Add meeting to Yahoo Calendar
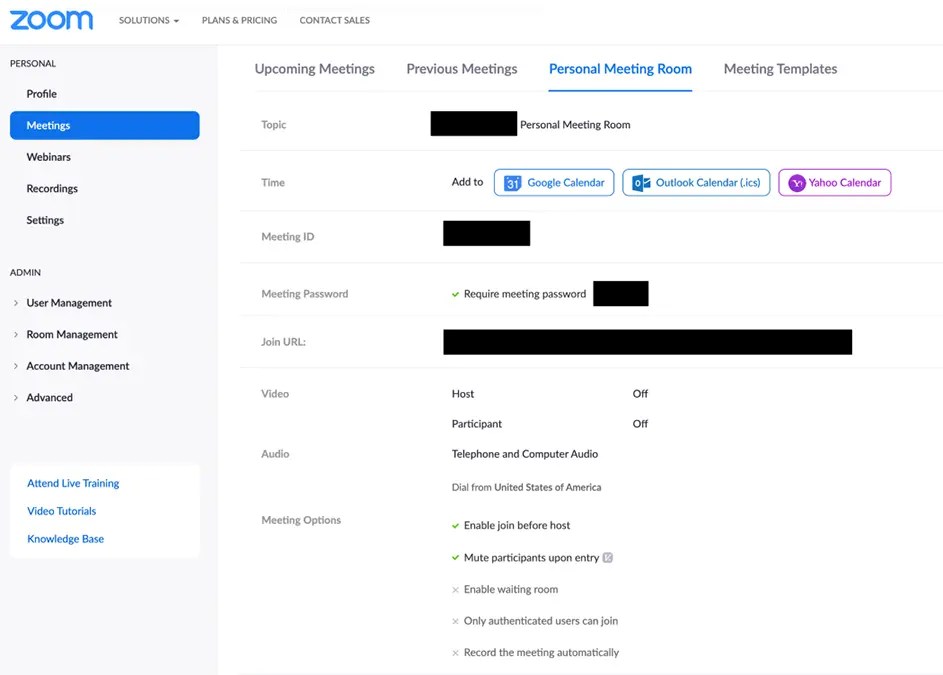943x675 pixels. click(834, 183)
